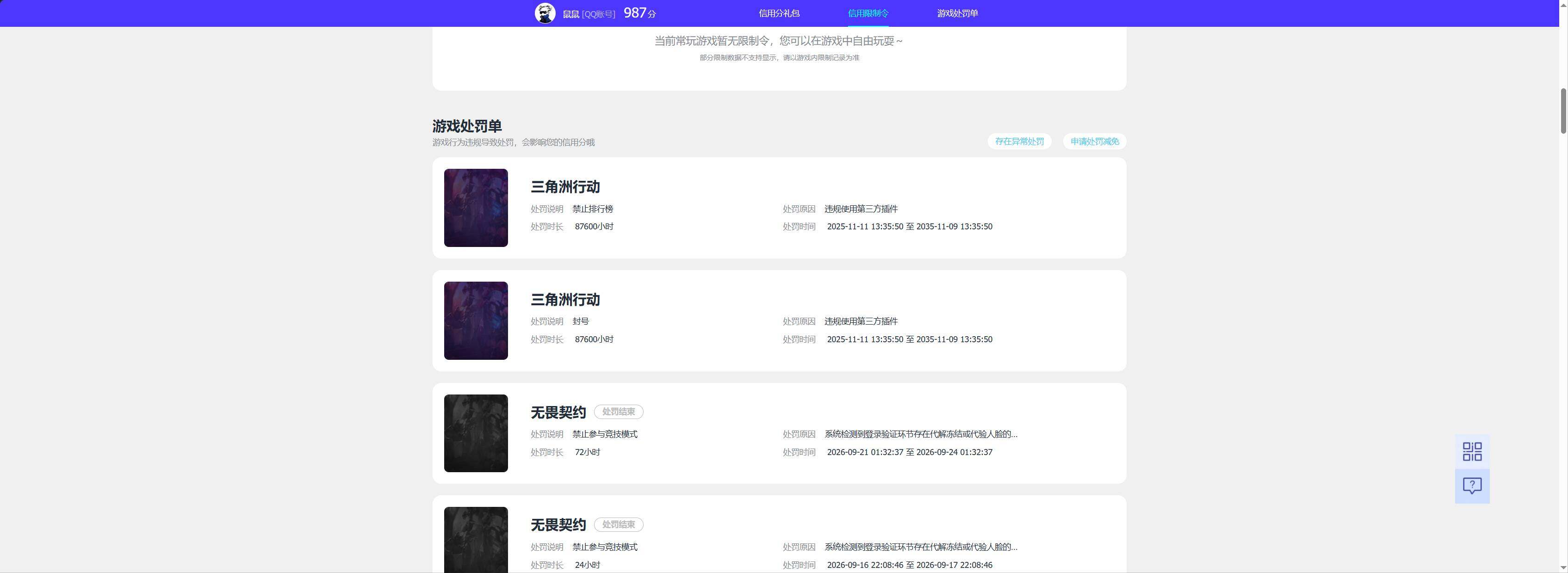This screenshot has width=1568, height=573.
Task: Click the 72小时 duration value
Action: 587,452
